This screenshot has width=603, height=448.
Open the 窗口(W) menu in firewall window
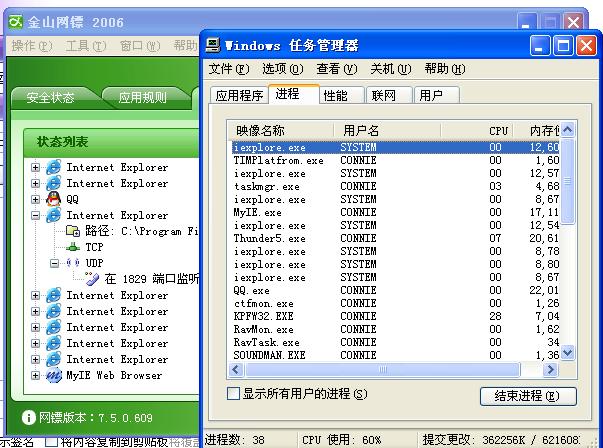(x=140, y=46)
